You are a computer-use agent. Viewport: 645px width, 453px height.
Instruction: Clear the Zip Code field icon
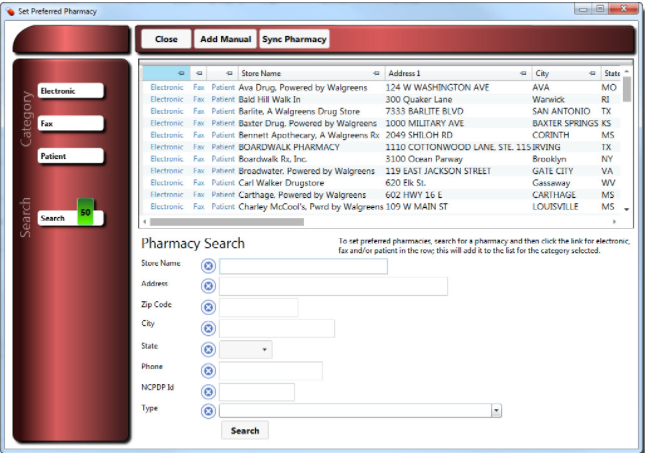click(x=209, y=307)
